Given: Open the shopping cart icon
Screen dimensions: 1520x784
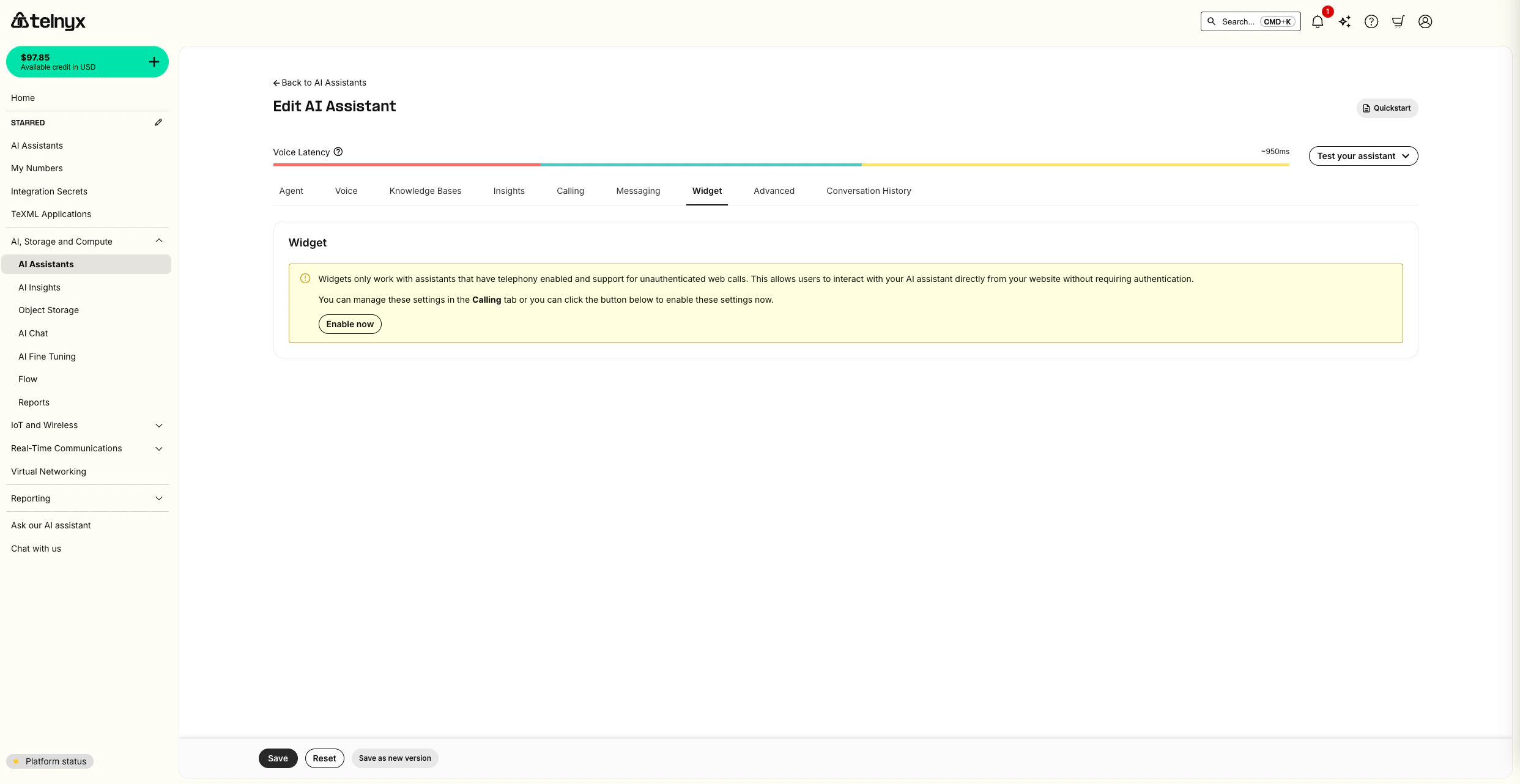Looking at the screenshot, I should [1398, 22].
